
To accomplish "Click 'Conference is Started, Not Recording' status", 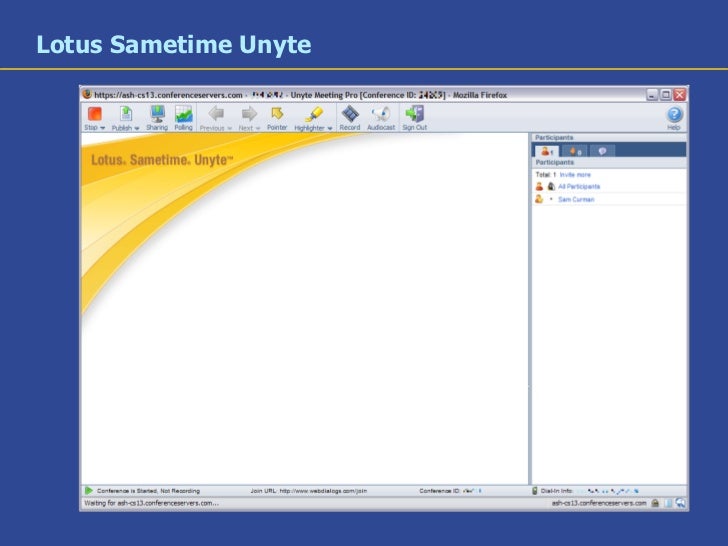I will (149, 491).
